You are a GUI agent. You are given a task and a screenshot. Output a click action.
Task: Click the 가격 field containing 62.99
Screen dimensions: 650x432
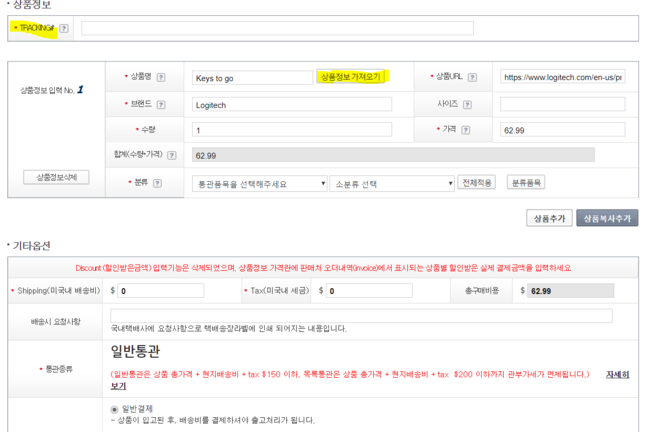click(x=563, y=130)
